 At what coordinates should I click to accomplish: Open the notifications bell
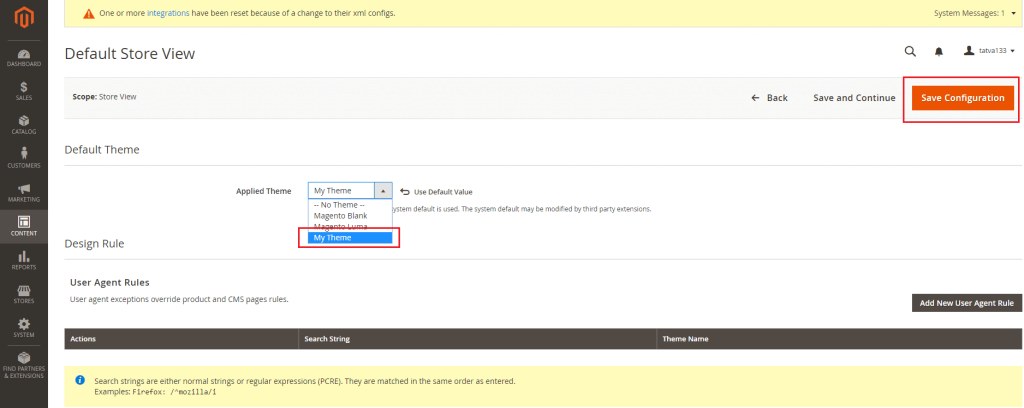(x=939, y=51)
